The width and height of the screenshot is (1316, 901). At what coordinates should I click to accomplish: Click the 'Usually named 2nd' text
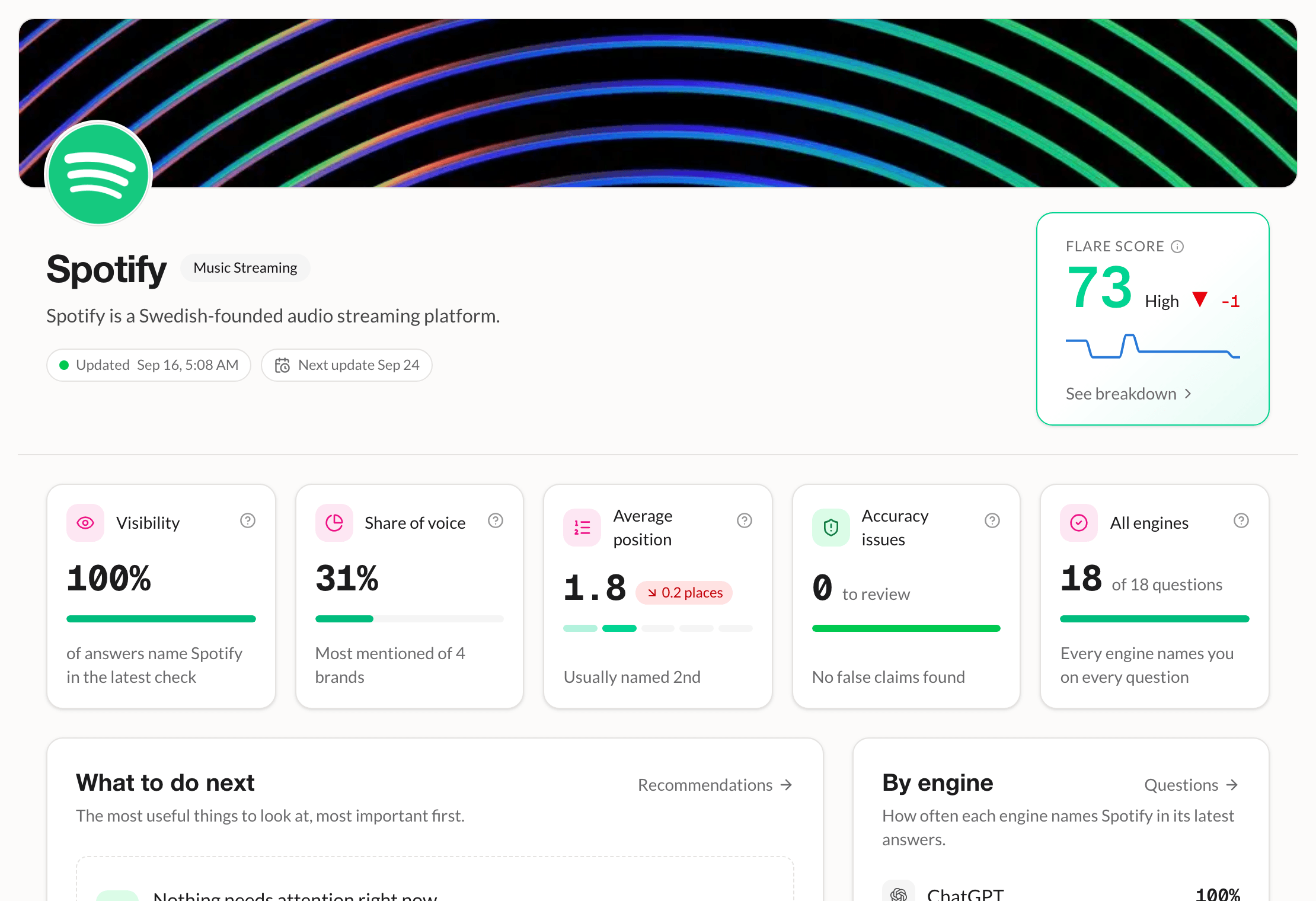click(x=632, y=677)
